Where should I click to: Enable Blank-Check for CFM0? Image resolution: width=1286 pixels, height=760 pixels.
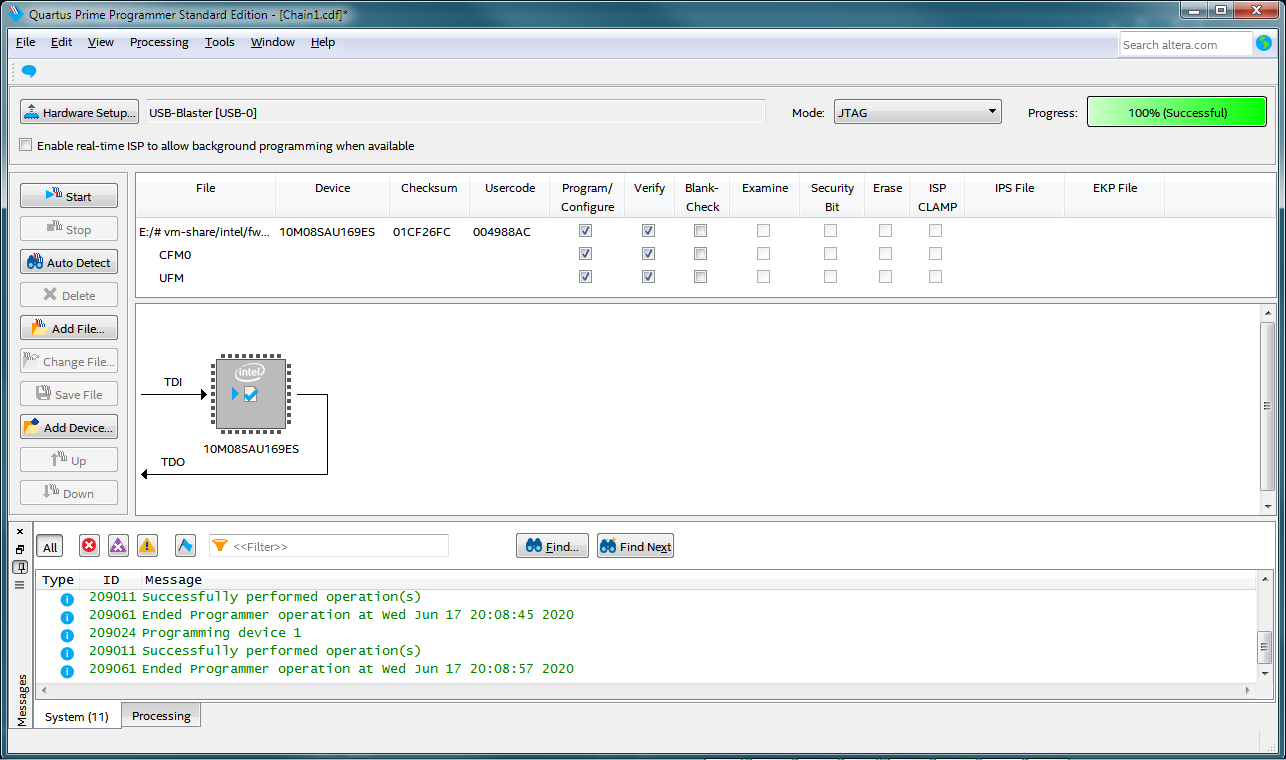pyautogui.click(x=701, y=253)
